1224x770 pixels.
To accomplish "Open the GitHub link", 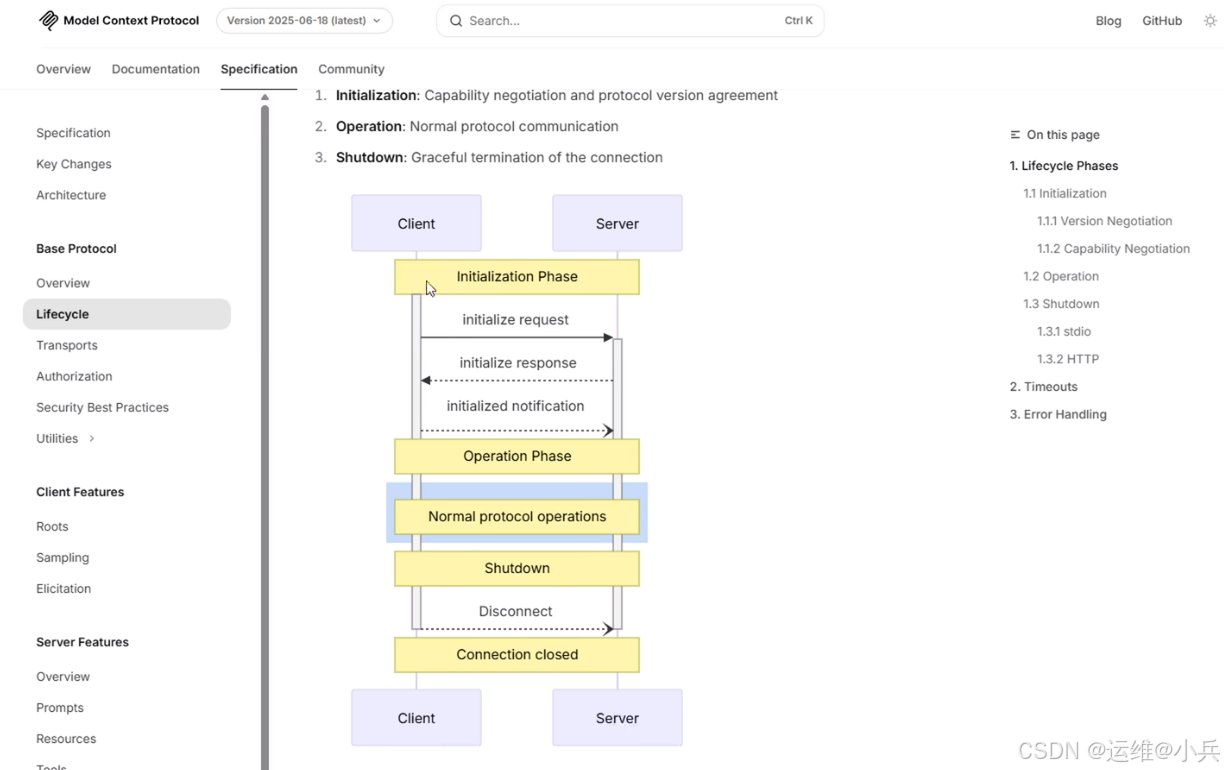I will [1162, 20].
